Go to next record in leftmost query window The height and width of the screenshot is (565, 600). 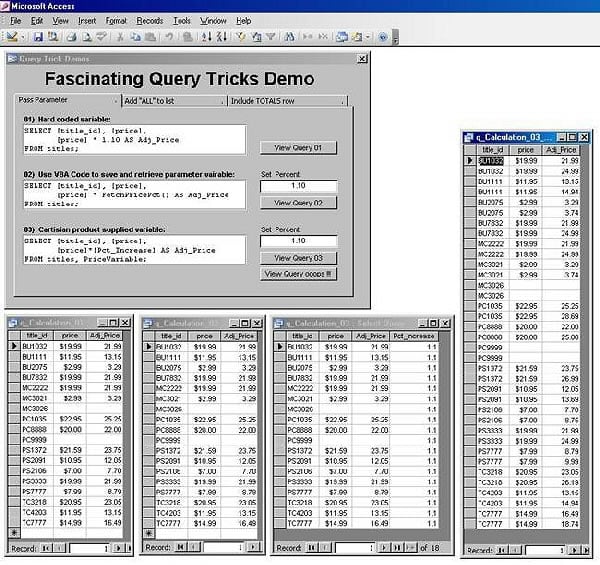point(118,548)
